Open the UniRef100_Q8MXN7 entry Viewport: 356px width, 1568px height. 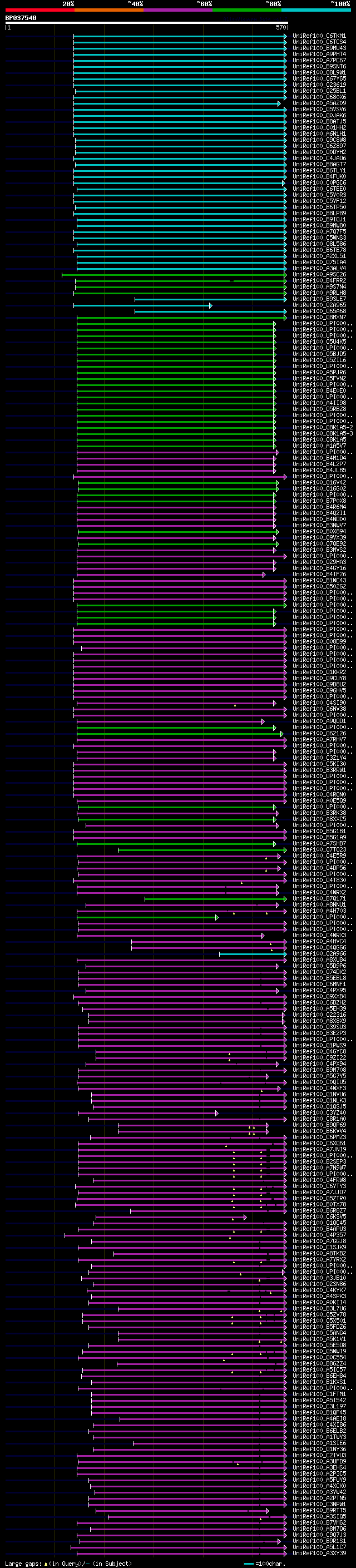click(x=319, y=317)
